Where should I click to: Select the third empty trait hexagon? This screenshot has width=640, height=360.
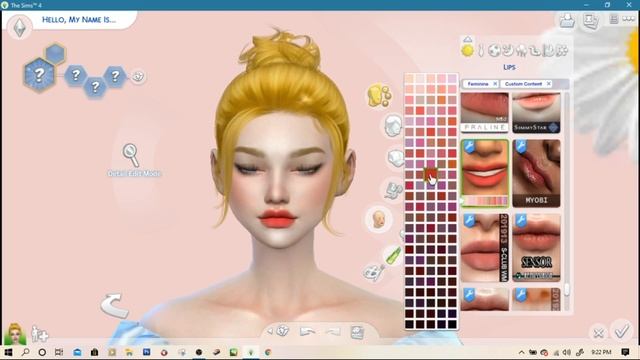115,76
